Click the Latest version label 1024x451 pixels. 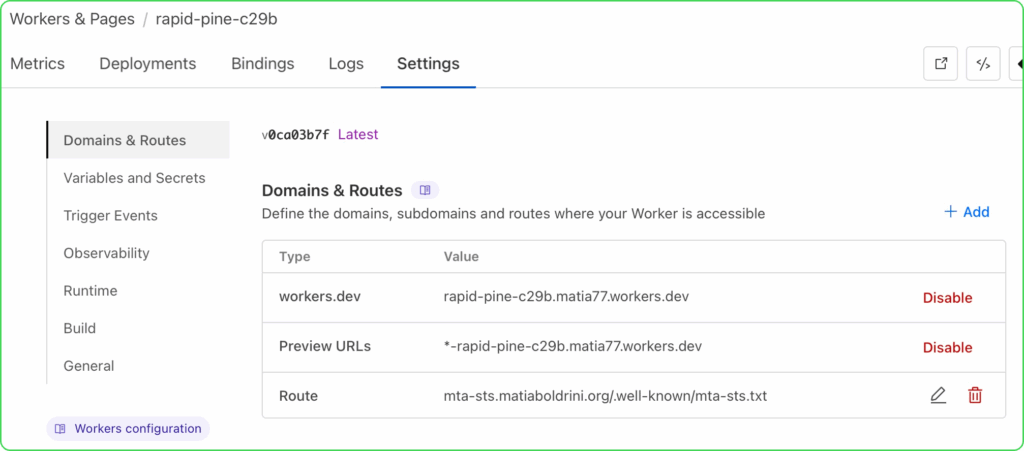(358, 135)
